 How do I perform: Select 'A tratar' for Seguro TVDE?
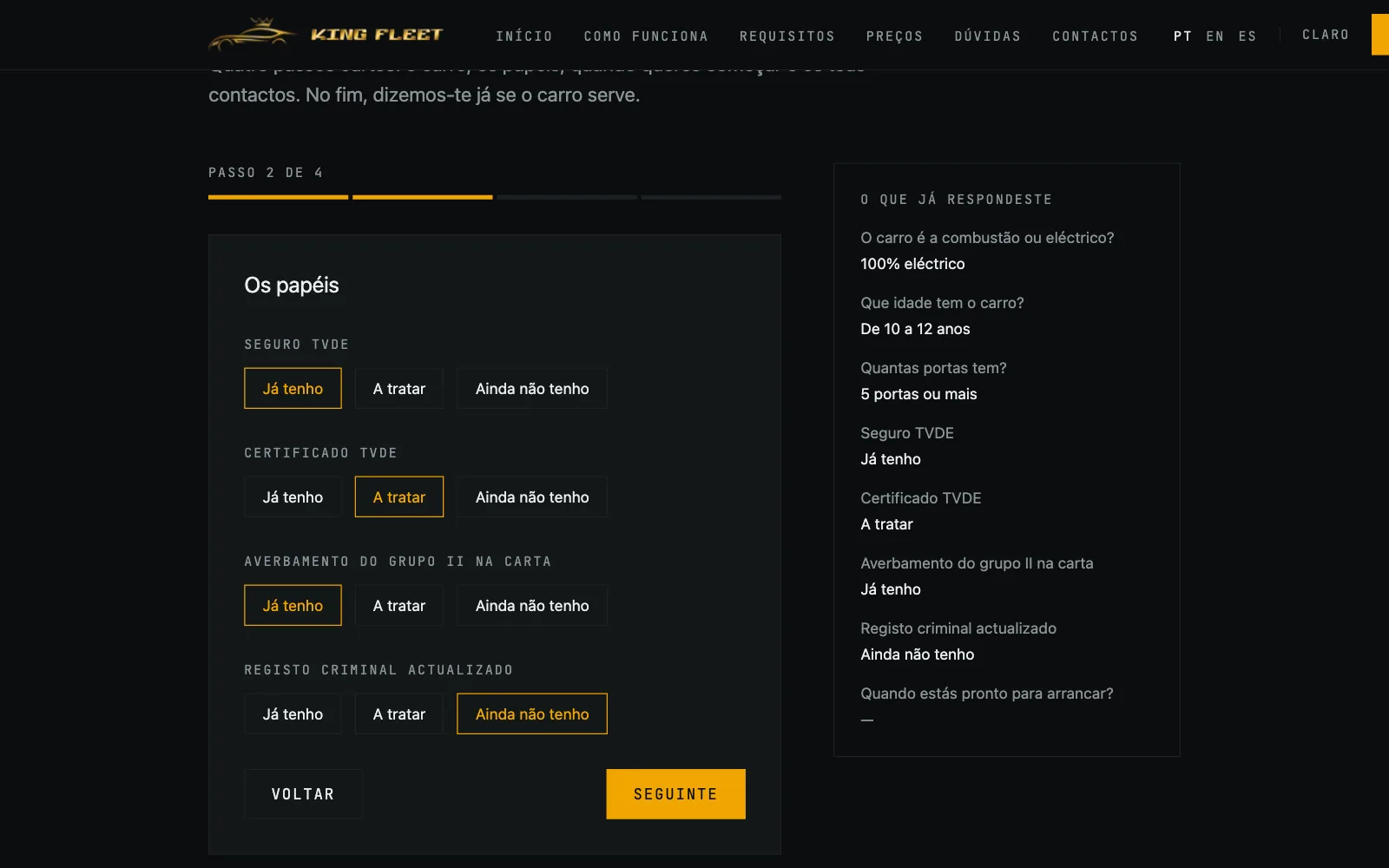pos(399,389)
